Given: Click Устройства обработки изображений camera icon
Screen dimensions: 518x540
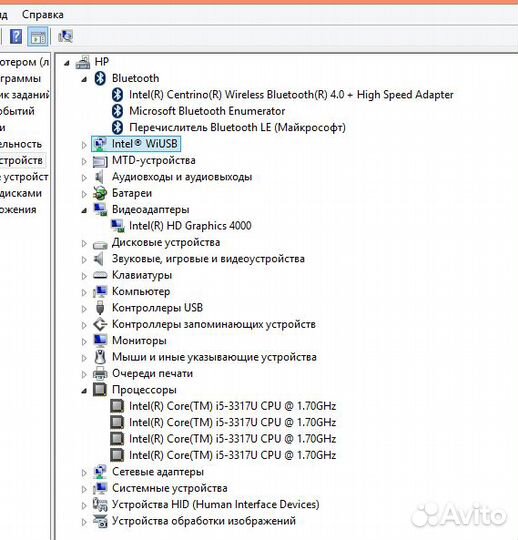Looking at the screenshot, I should (x=100, y=521).
